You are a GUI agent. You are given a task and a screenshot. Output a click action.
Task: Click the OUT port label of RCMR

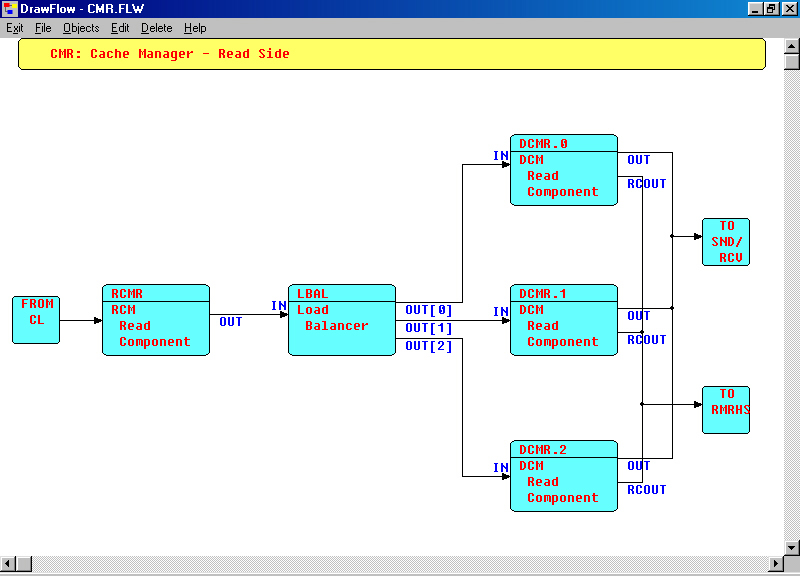[x=231, y=321]
